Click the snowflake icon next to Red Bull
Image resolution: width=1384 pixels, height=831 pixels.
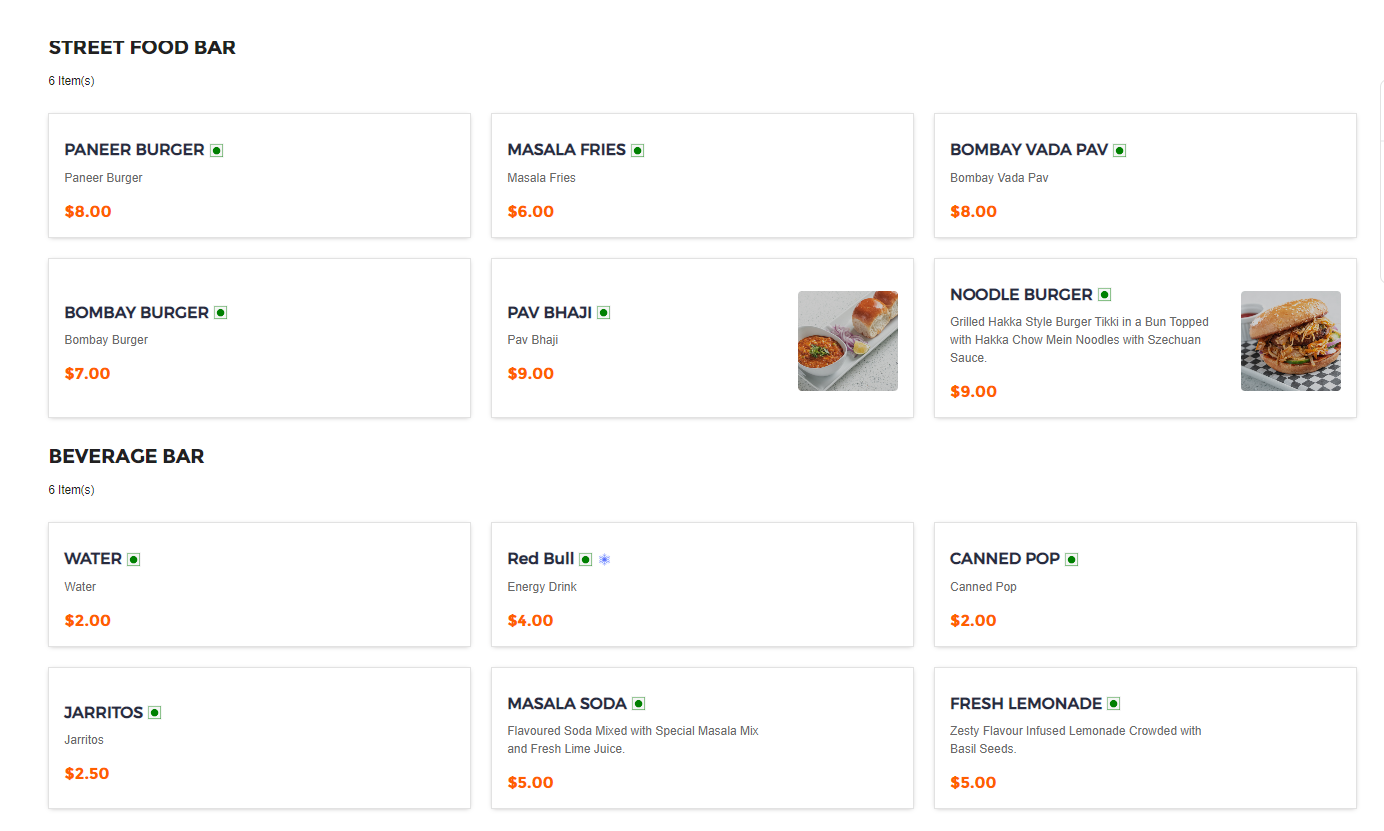click(x=604, y=559)
